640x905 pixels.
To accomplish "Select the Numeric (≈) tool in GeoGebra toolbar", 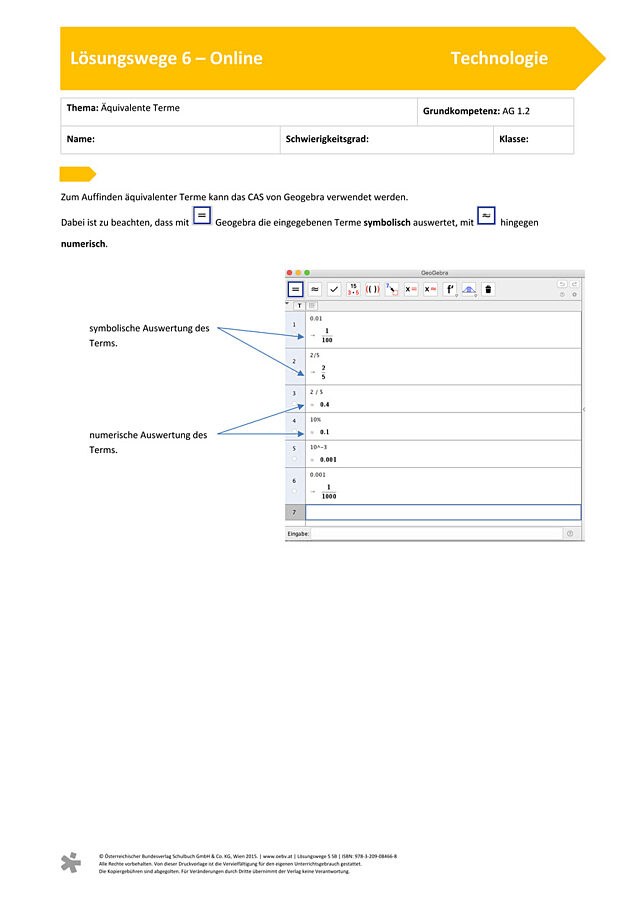I will 315,289.
